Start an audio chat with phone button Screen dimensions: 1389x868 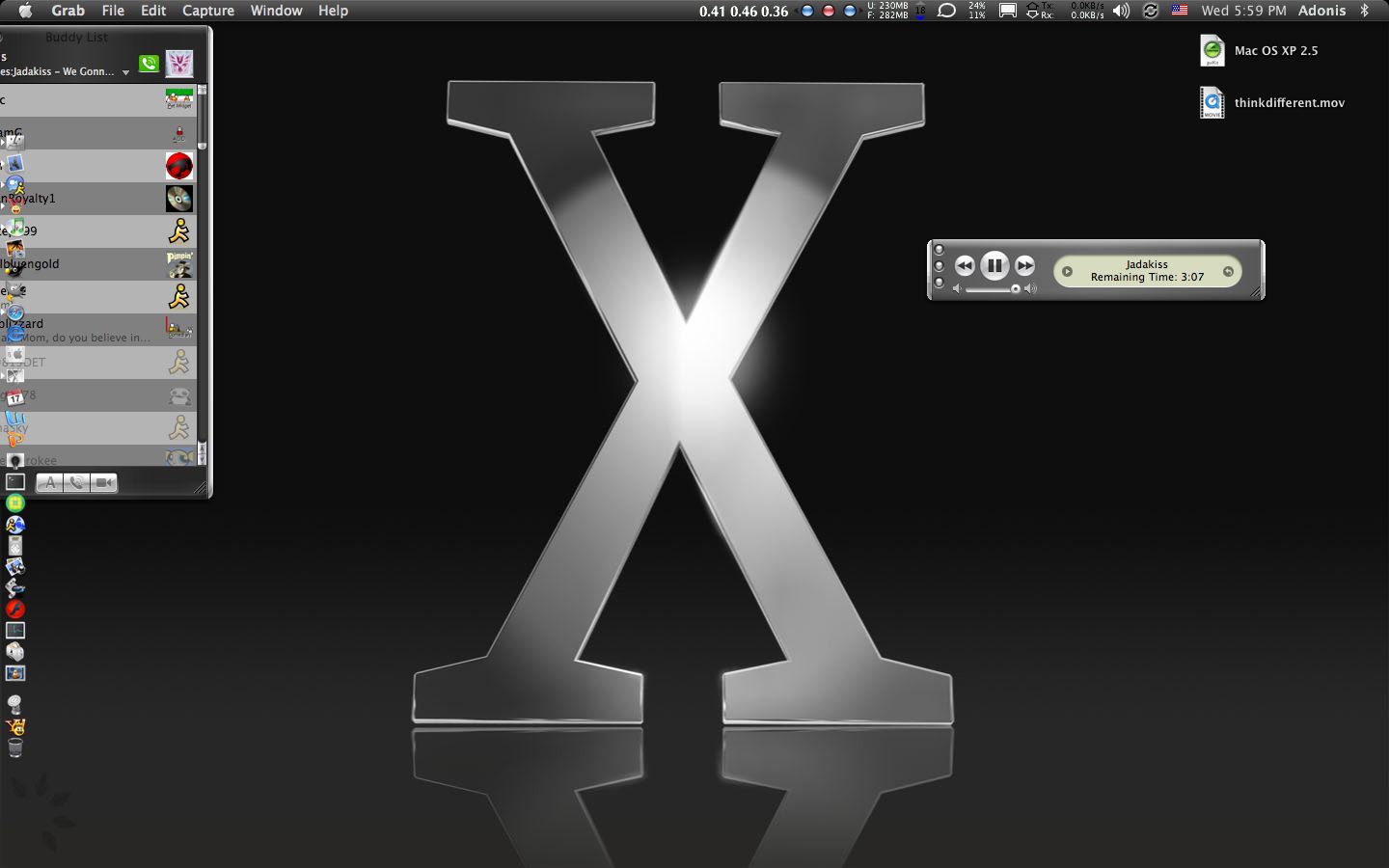coord(77,482)
